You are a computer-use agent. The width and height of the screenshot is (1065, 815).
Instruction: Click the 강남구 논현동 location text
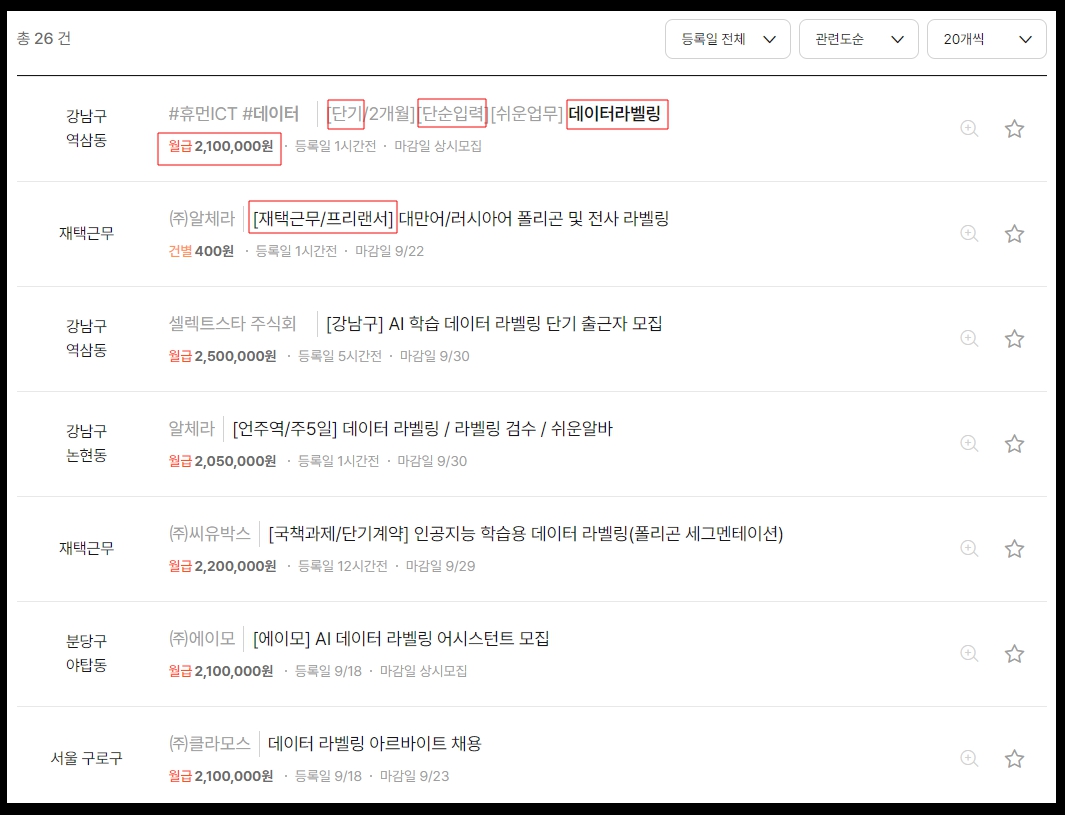click(86, 443)
